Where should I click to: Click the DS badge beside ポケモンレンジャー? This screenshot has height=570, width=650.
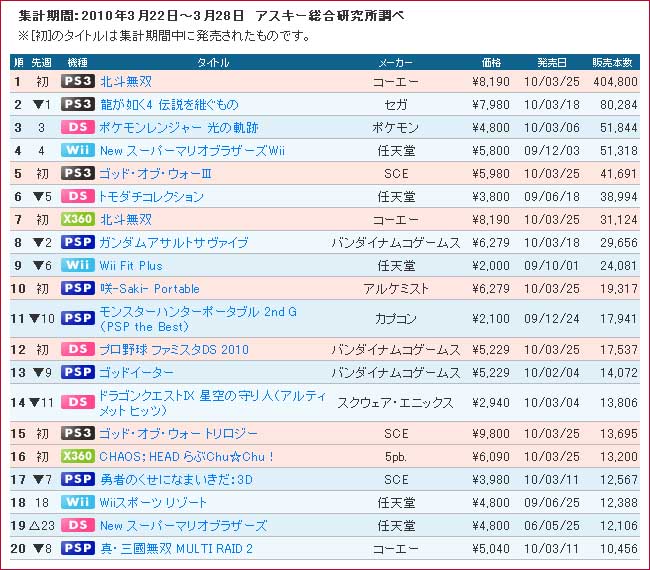tap(78, 127)
